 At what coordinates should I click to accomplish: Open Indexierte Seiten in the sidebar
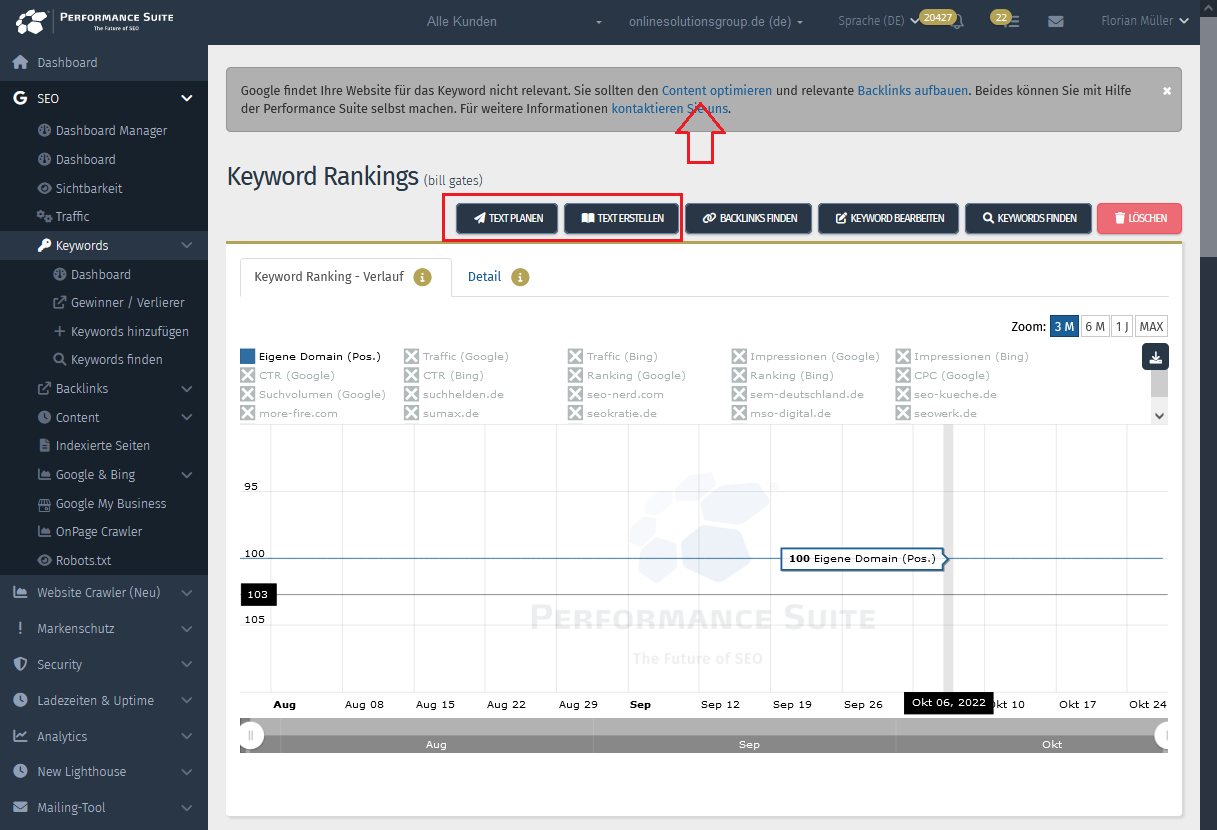click(103, 445)
